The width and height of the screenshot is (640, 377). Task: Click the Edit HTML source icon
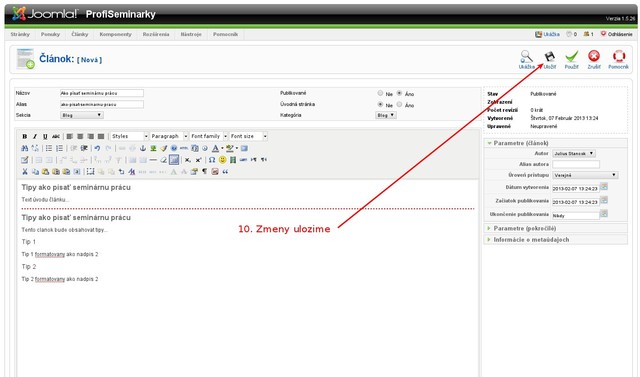tap(184, 148)
